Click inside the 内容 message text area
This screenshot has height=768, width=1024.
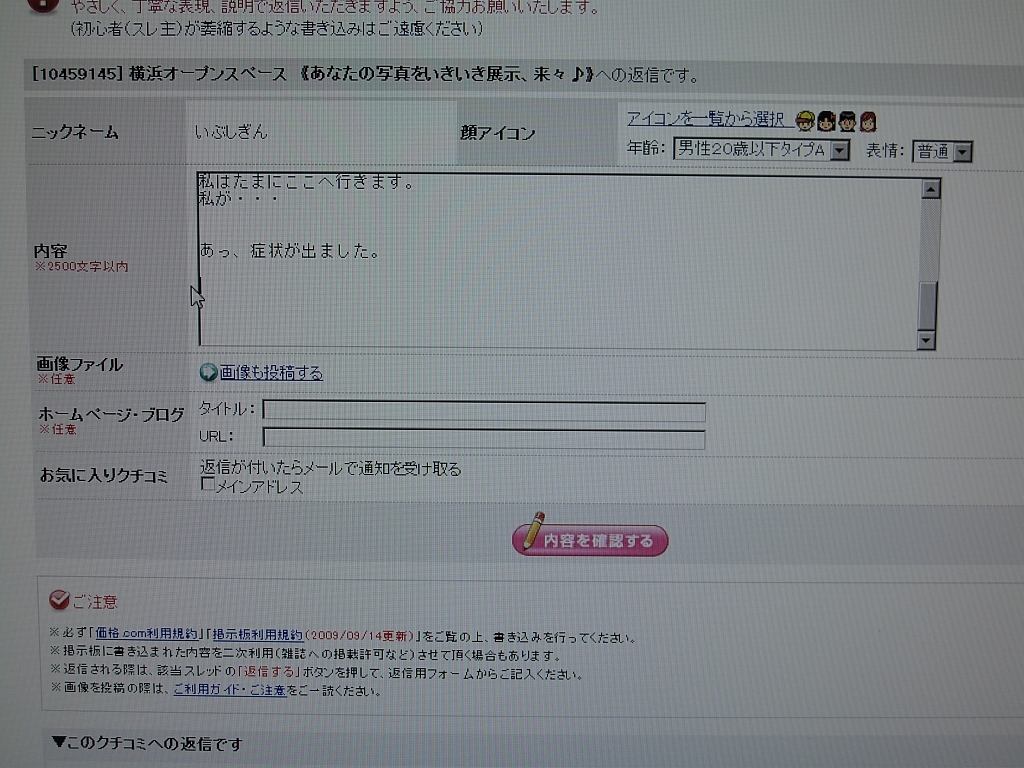[558, 261]
